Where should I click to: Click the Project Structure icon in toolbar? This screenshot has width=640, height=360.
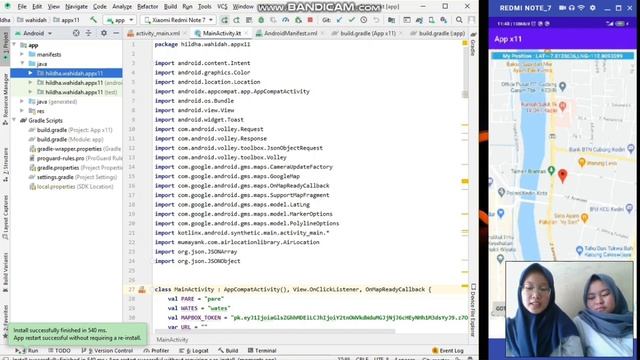391,20
